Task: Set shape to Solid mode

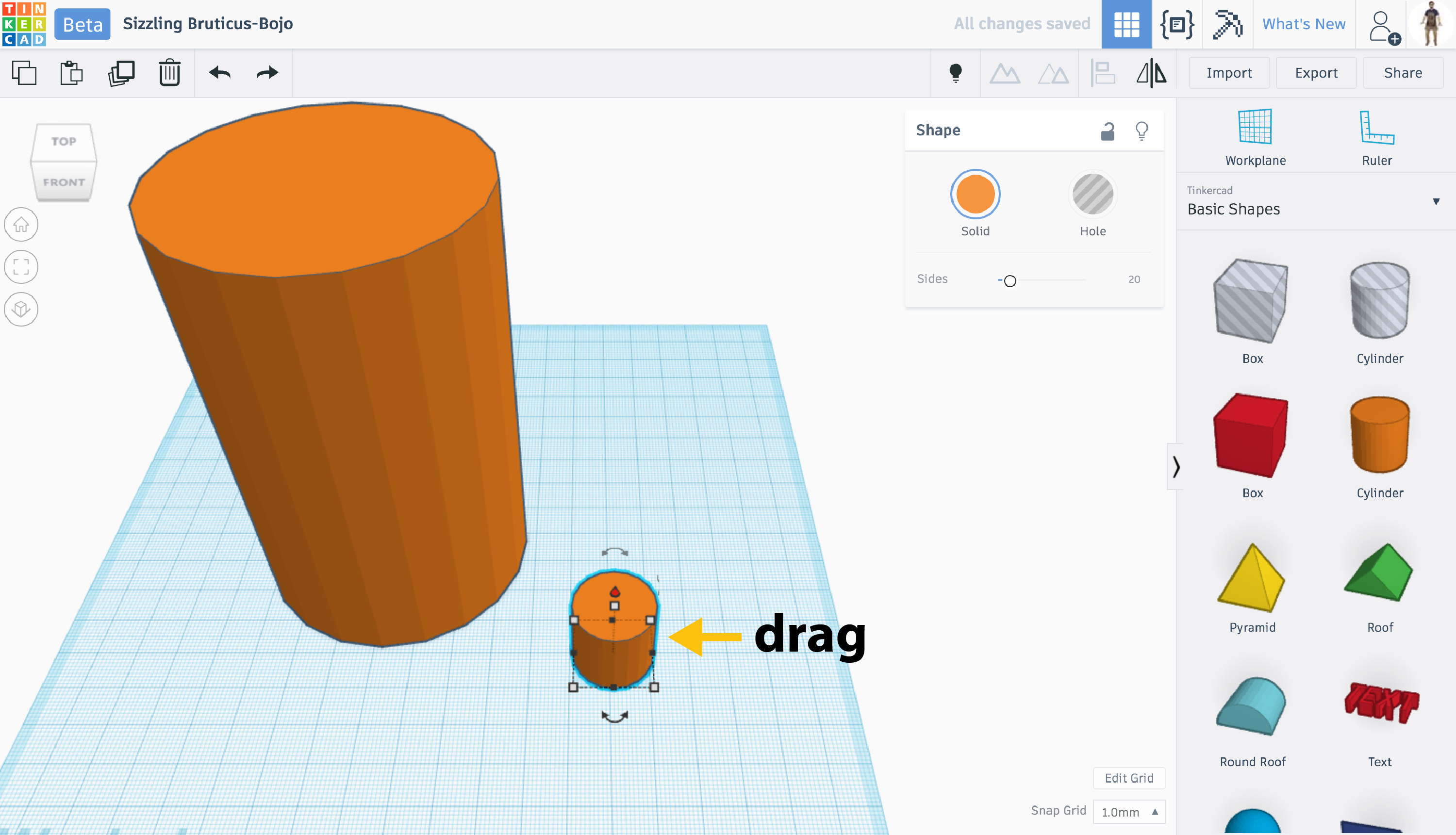Action: [x=975, y=195]
